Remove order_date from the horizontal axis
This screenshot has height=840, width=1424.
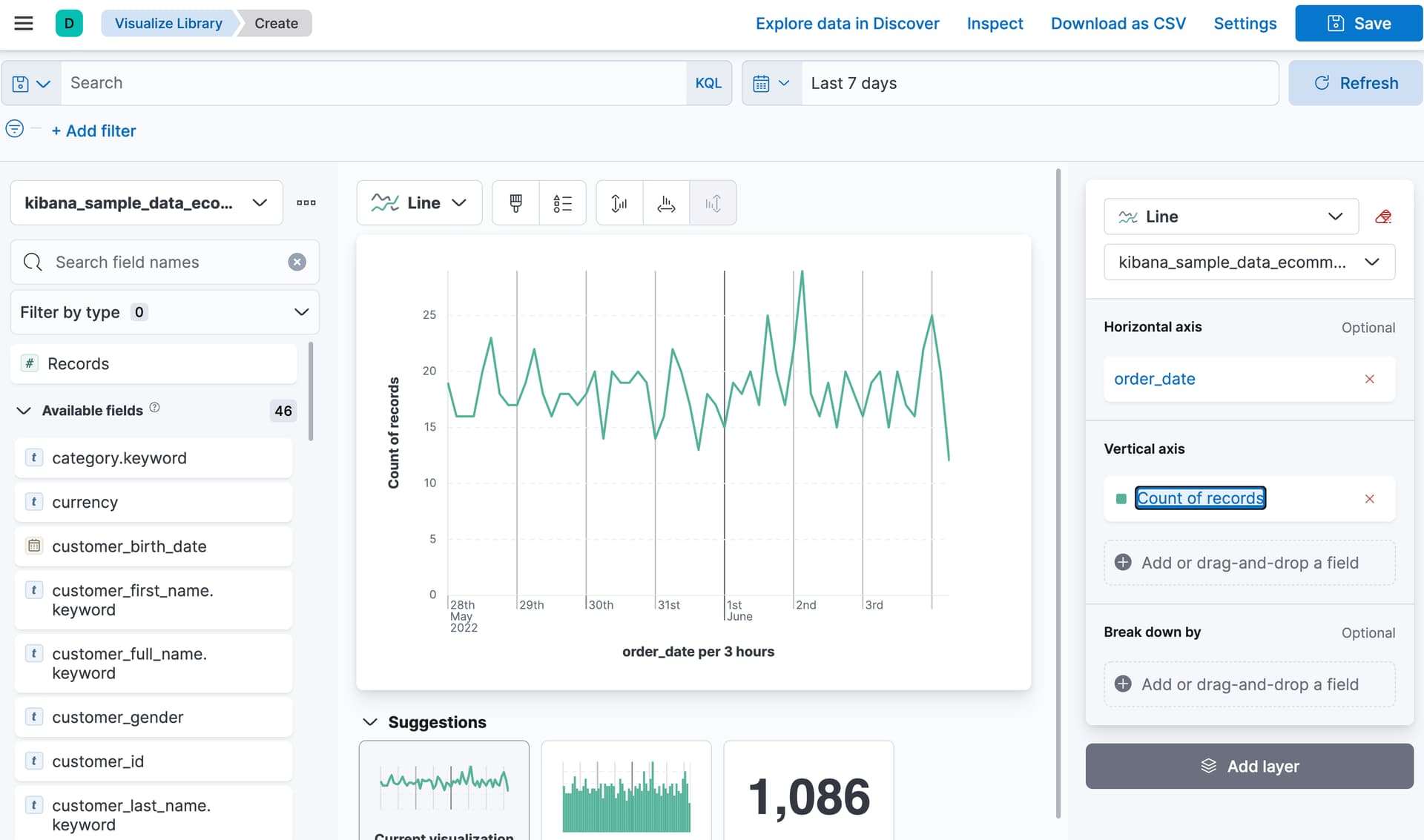1369,379
